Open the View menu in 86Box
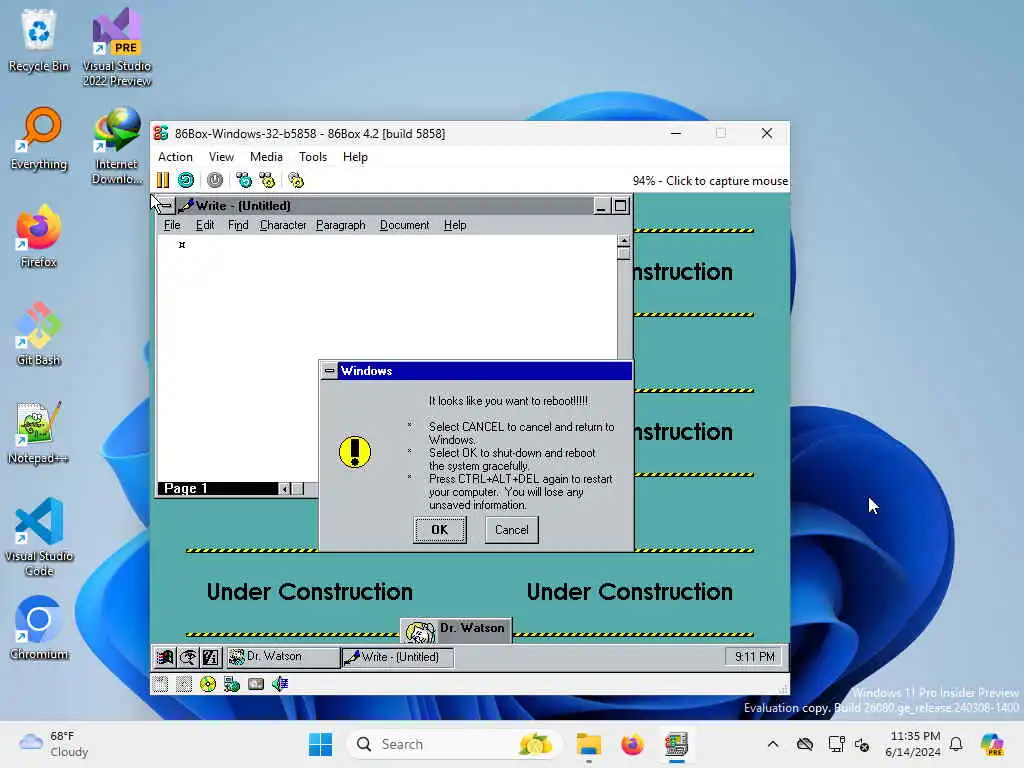The image size is (1024, 768). coord(221,157)
